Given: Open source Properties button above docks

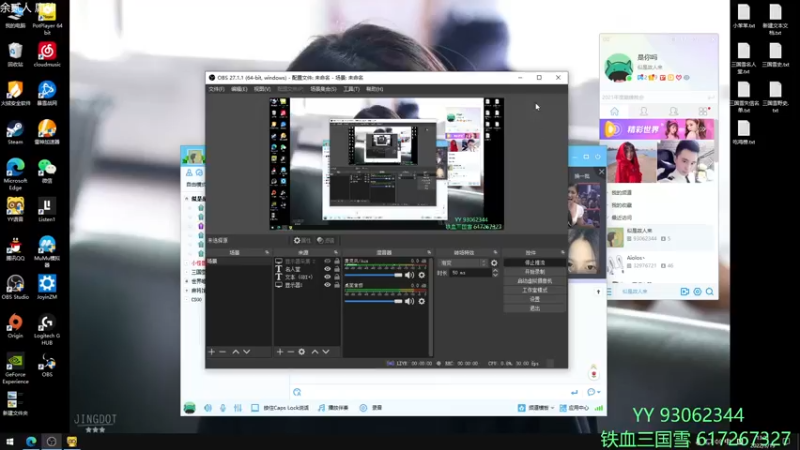Looking at the screenshot, I should (302, 240).
